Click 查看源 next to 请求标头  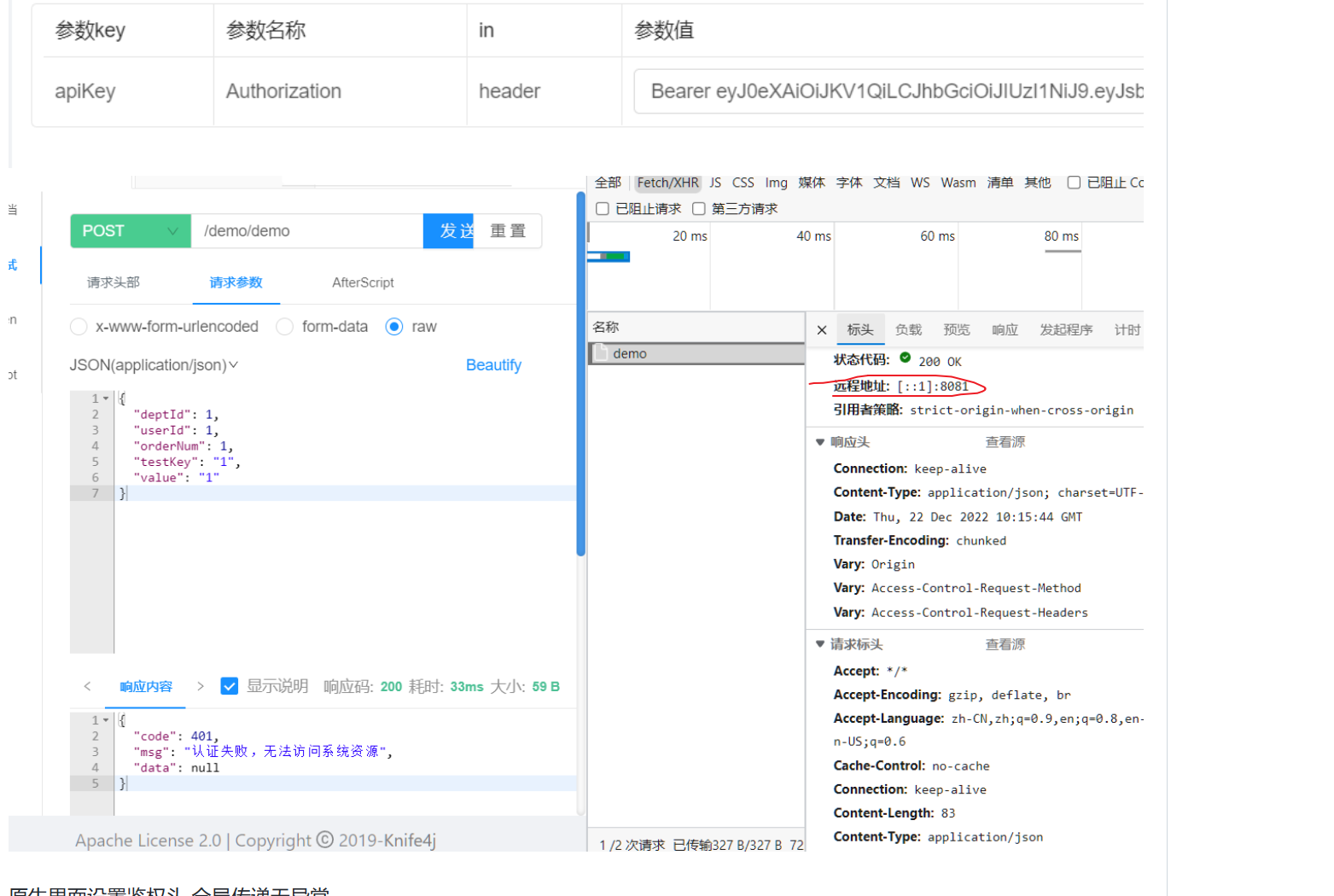pos(1005,644)
